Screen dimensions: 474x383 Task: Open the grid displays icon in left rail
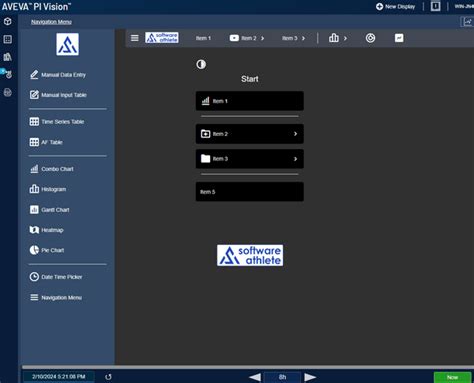click(x=8, y=39)
